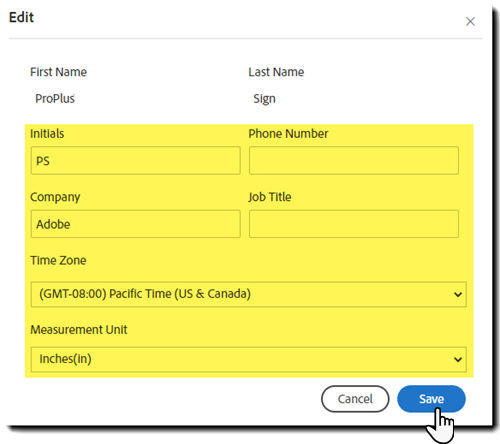Click the ProPlus first name value
Screen dimensions: 500x444
tap(55, 98)
